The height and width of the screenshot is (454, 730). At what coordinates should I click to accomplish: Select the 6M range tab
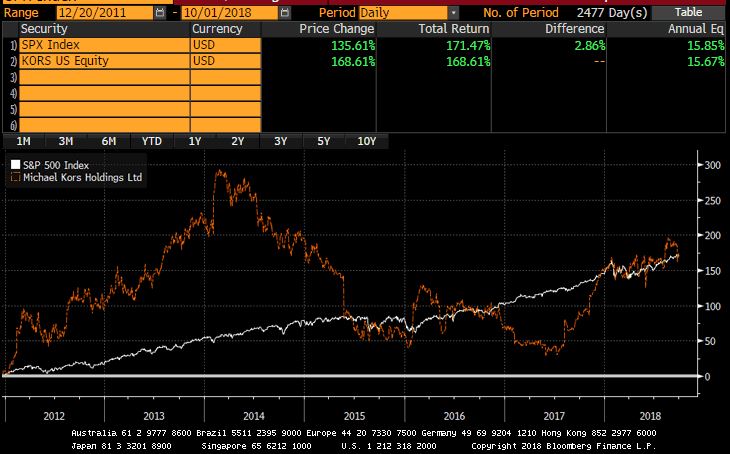click(108, 141)
